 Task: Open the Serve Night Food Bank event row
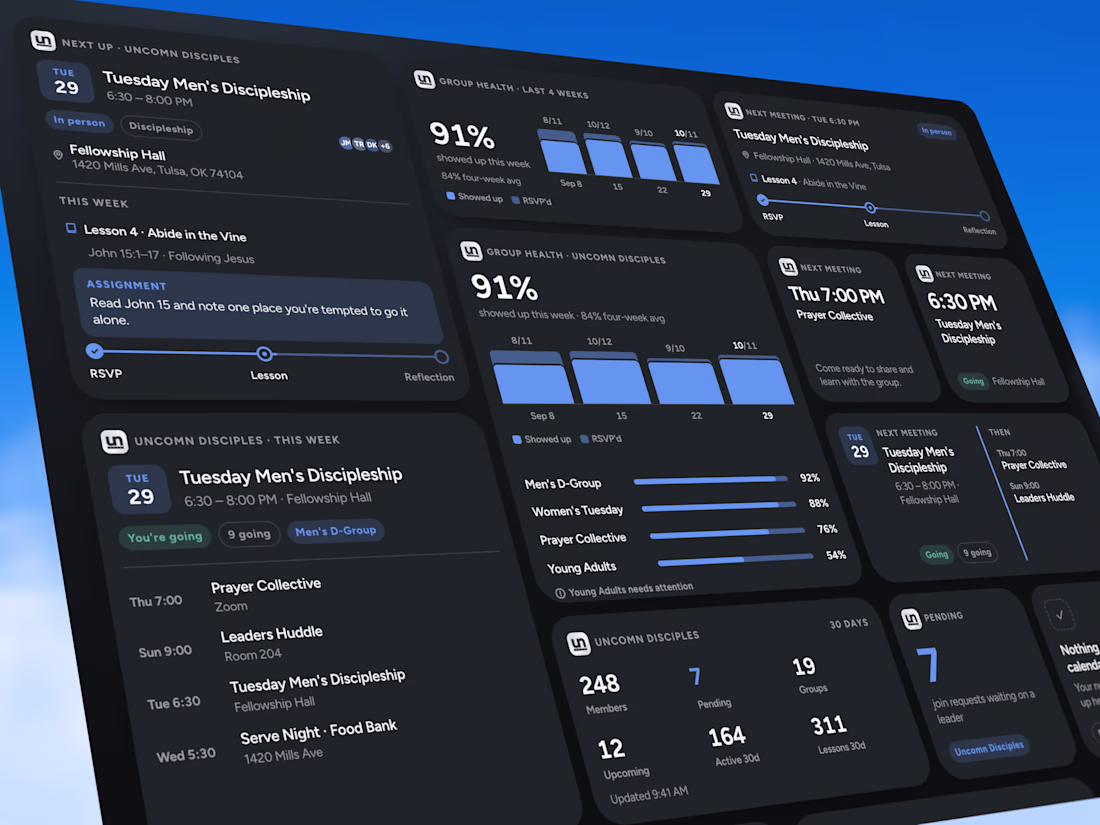pos(277,744)
